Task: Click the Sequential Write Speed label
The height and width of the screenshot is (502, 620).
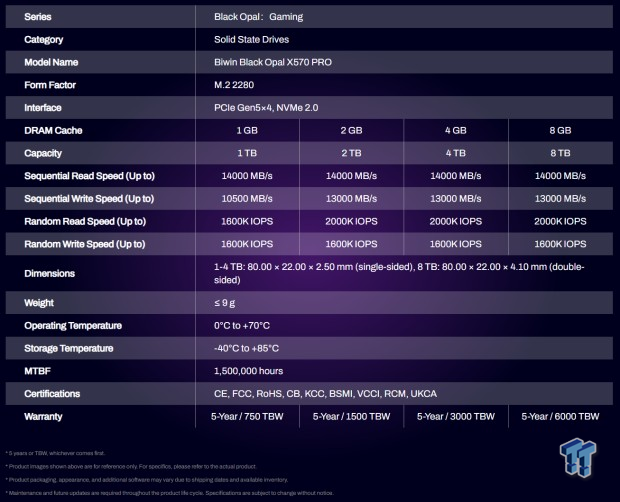Action: coord(89,198)
